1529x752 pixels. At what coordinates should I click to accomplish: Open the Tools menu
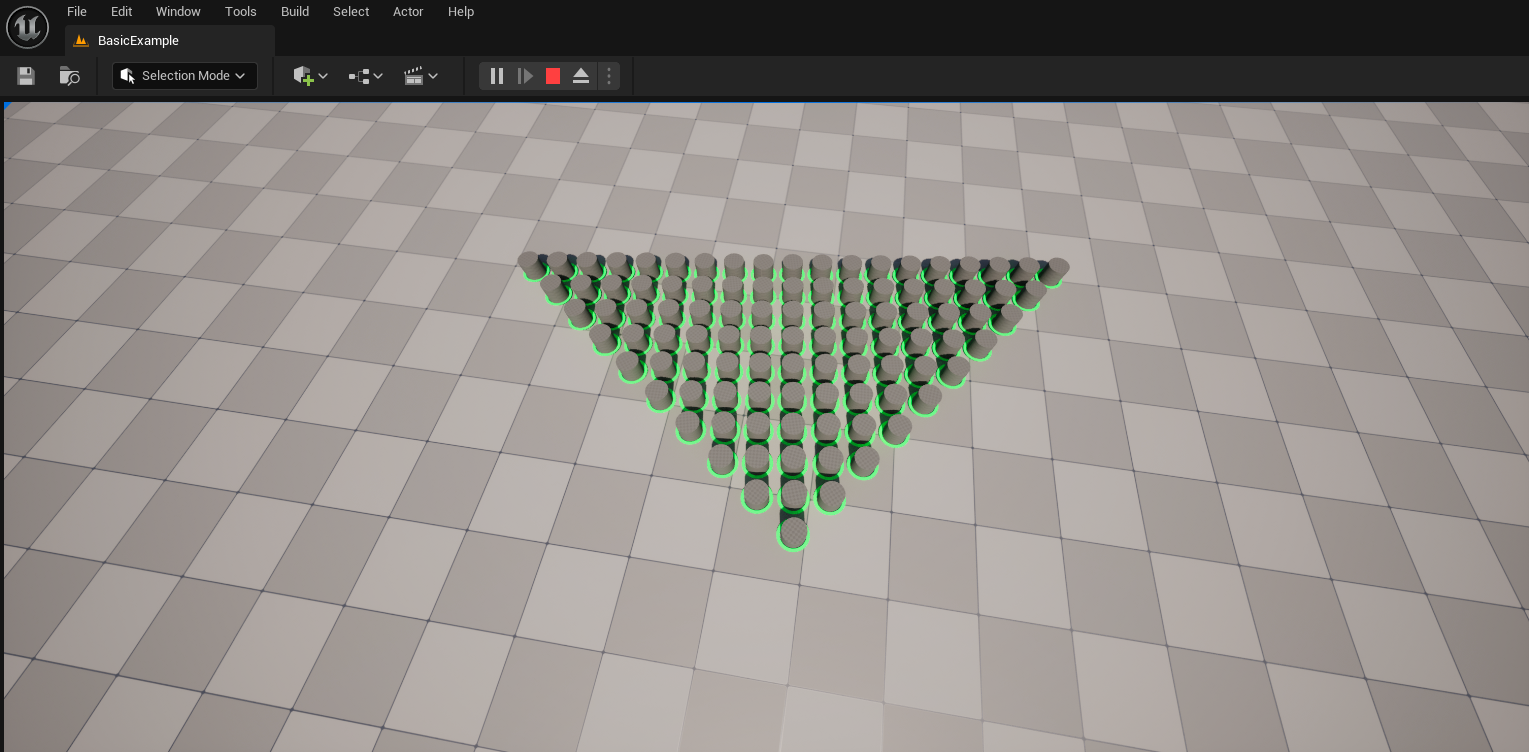click(x=240, y=11)
